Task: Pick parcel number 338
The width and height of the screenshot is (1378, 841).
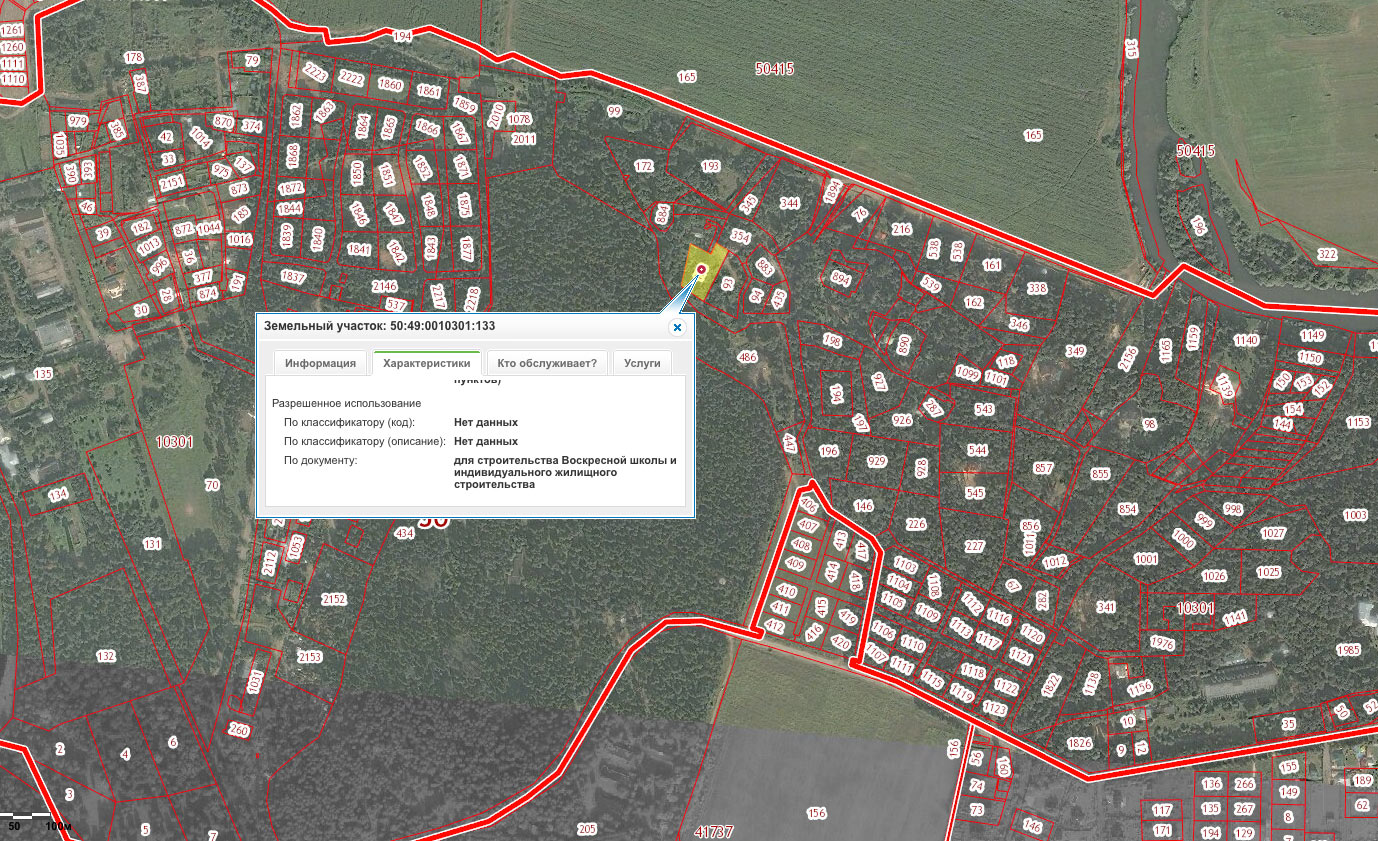Action: pos(1037,288)
